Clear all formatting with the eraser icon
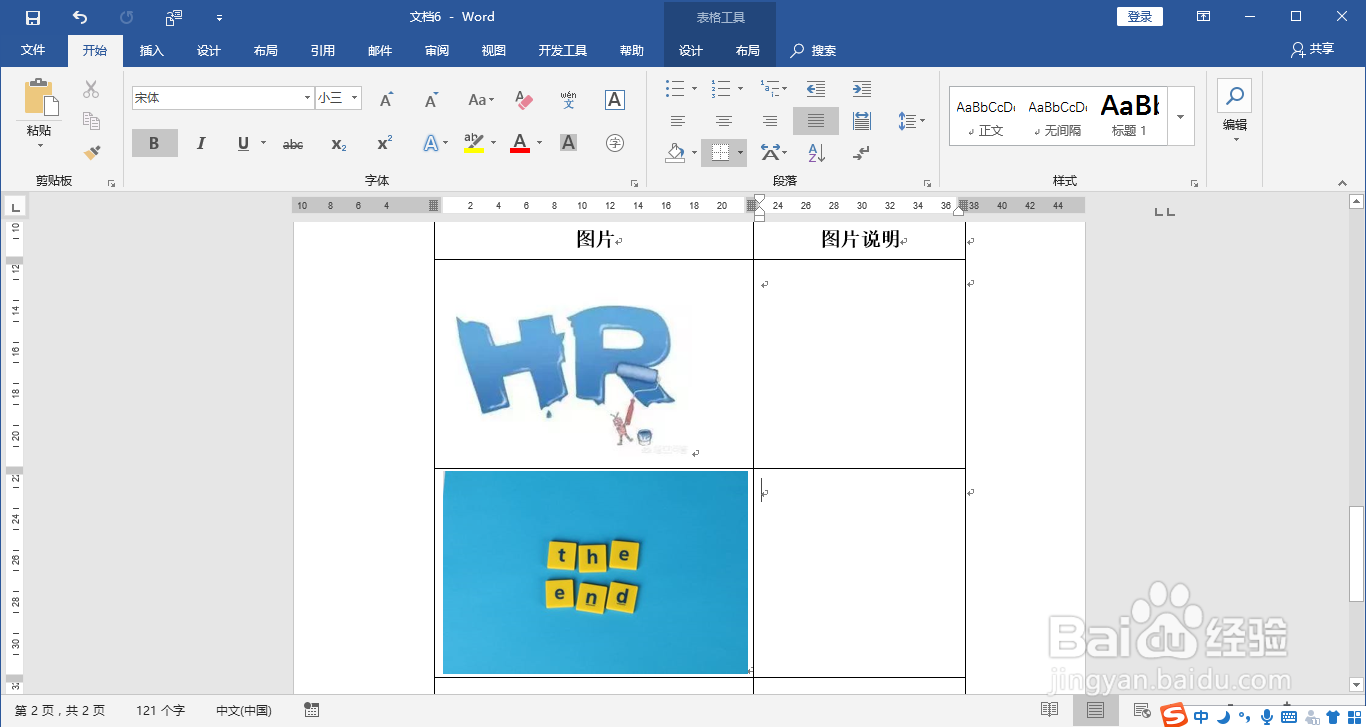The image size is (1366, 727). (524, 99)
